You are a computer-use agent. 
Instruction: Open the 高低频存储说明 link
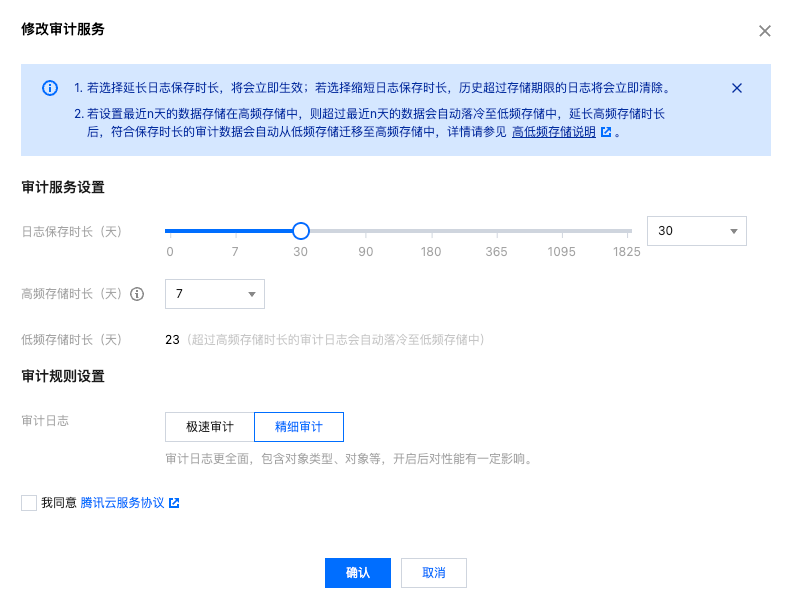click(x=553, y=132)
